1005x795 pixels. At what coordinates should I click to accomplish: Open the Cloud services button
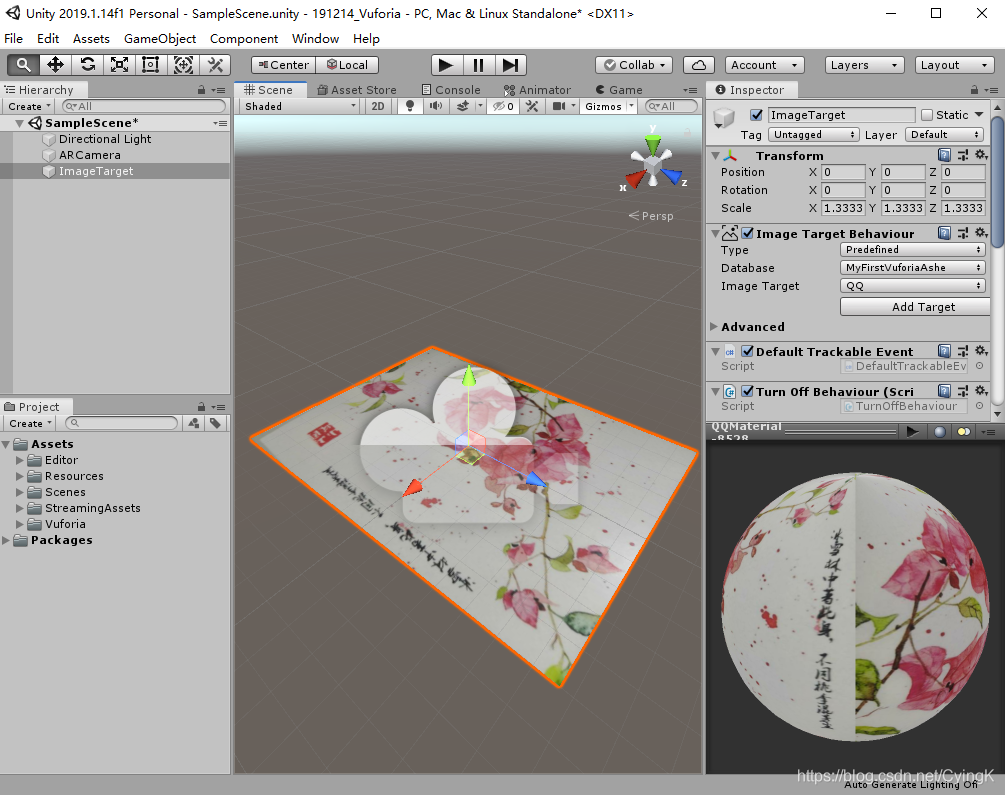[699, 65]
